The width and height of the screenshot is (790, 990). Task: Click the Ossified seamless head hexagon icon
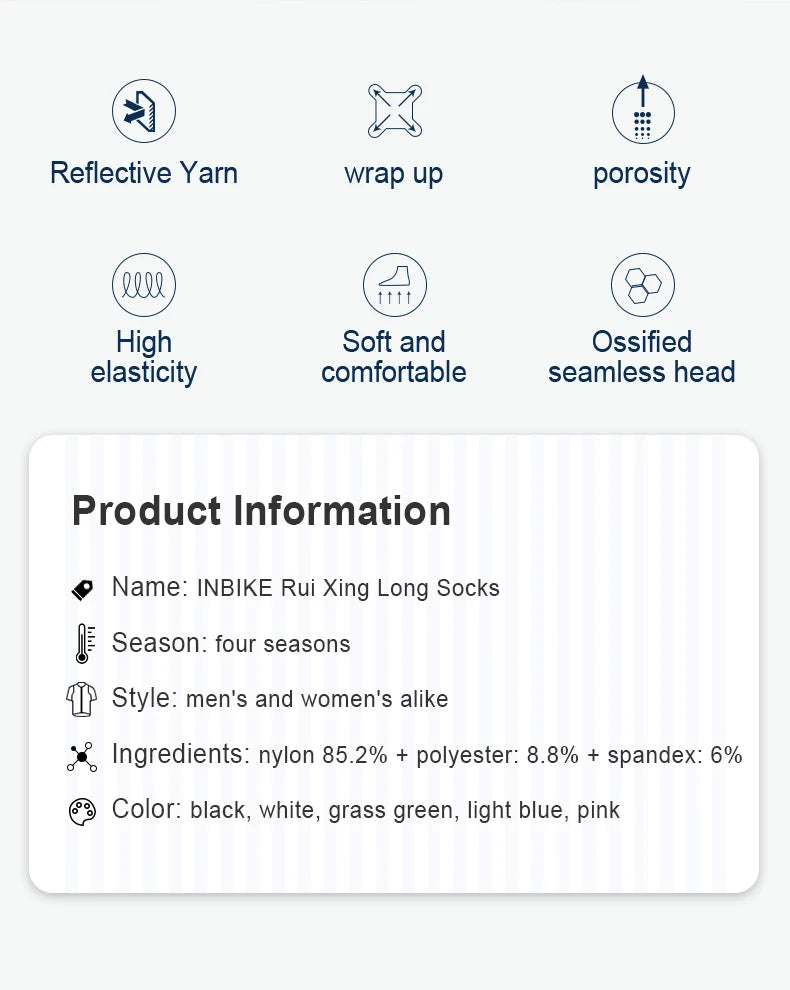pos(642,285)
